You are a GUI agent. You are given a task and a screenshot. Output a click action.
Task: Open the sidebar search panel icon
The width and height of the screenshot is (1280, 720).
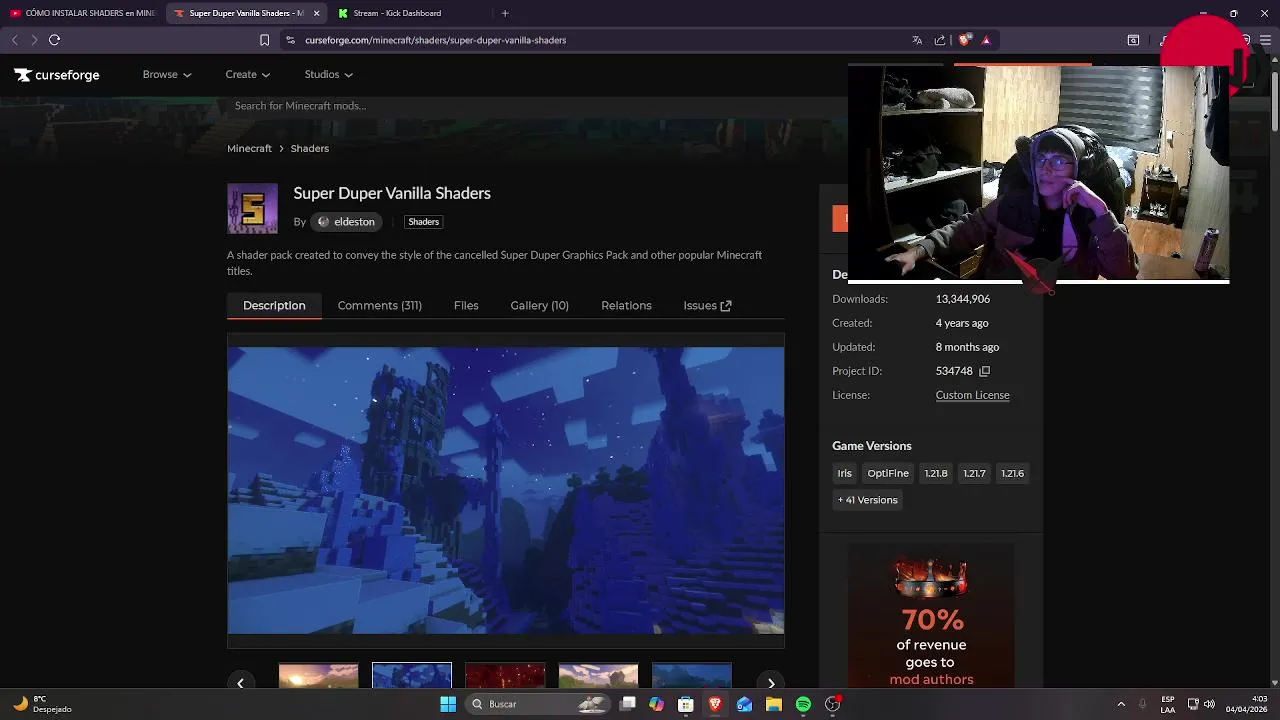tap(1133, 40)
